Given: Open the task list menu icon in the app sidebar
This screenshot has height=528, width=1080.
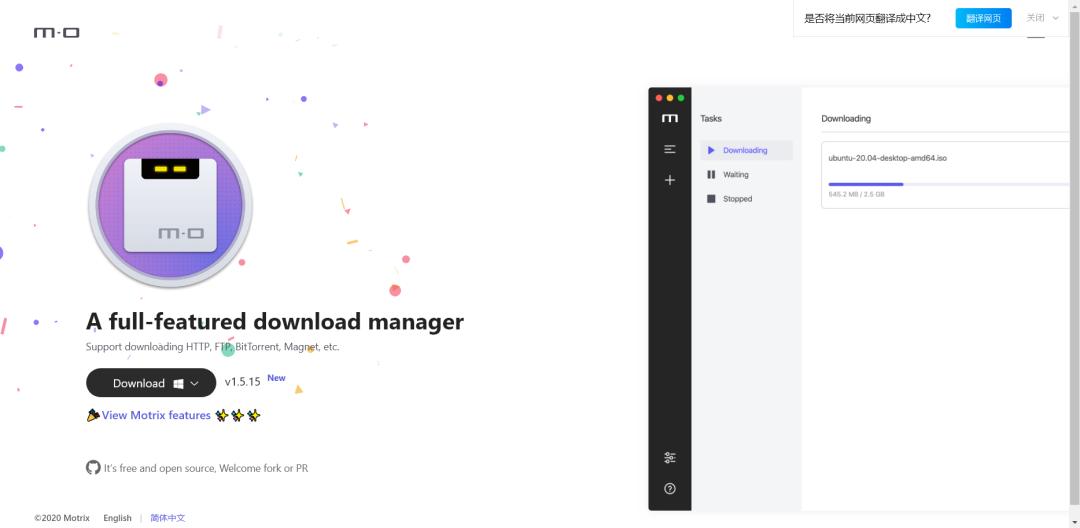Looking at the screenshot, I should (x=669, y=149).
